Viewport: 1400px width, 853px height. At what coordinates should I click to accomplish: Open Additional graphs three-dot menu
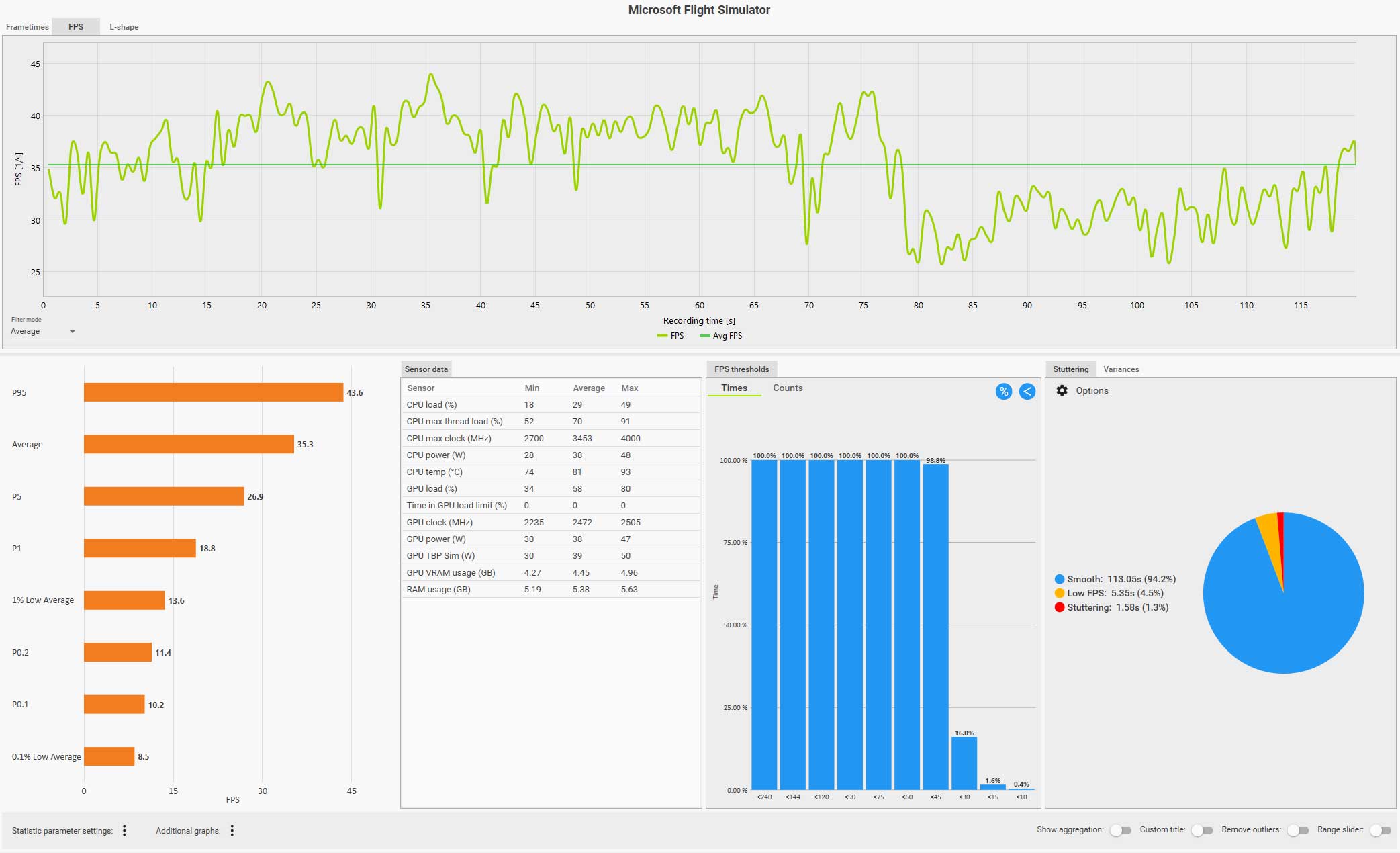[232, 831]
